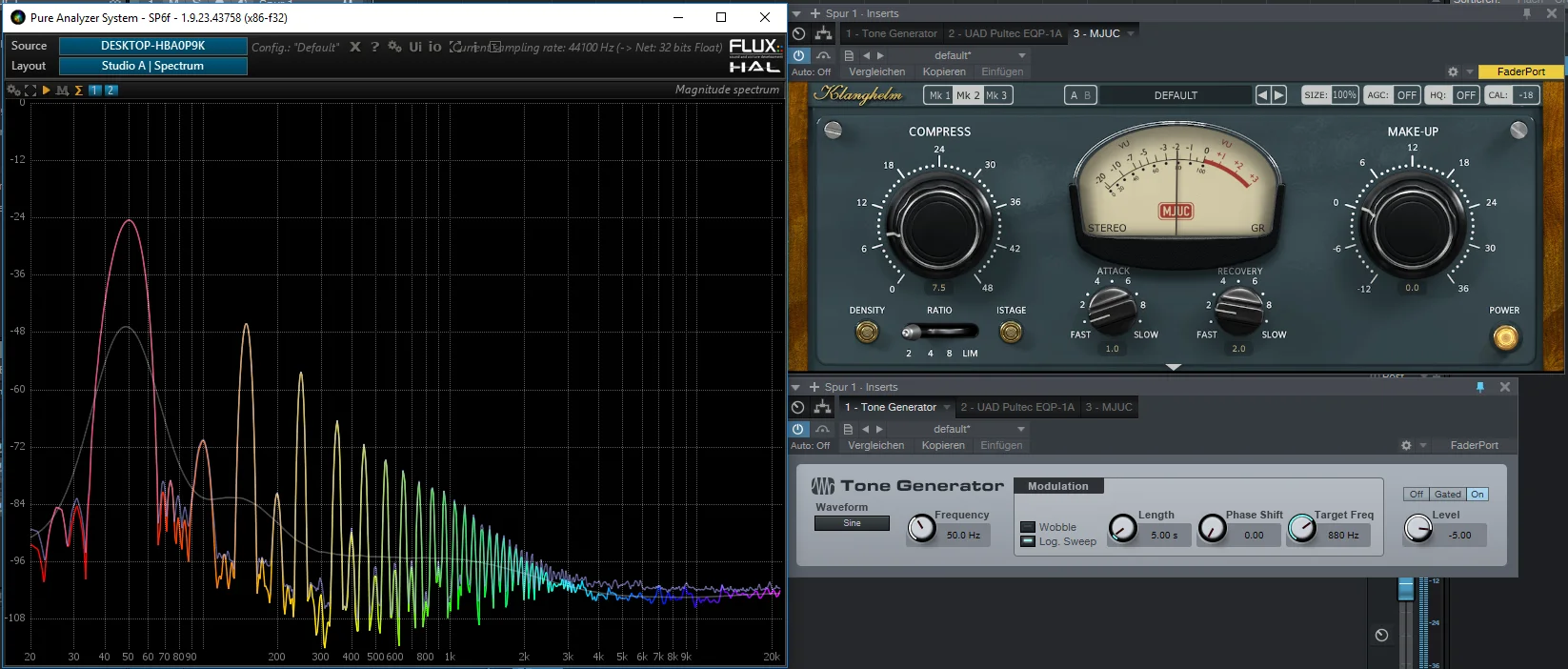Click the MJUC IStage button
This screenshot has height=669, width=1568.
coord(1011,332)
